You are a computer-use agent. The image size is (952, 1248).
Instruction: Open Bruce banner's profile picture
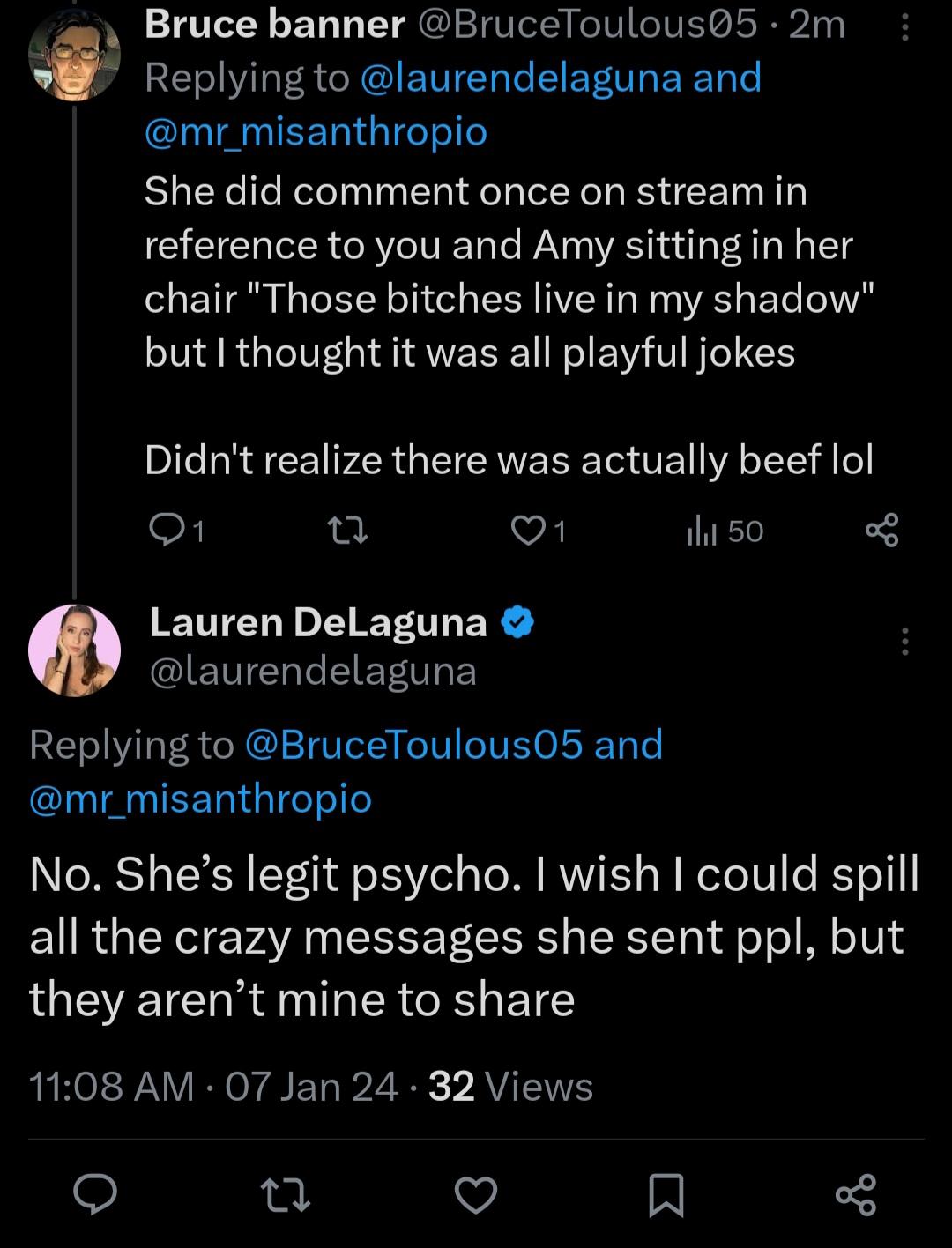point(74,56)
